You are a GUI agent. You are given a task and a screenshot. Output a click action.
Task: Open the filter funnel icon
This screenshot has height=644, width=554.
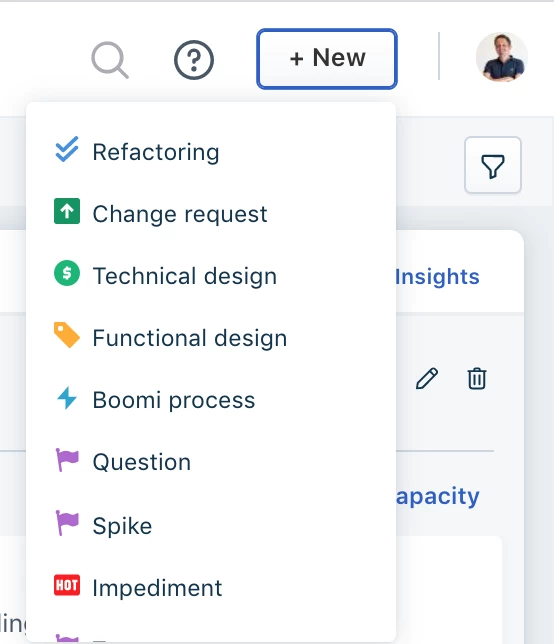coord(493,165)
